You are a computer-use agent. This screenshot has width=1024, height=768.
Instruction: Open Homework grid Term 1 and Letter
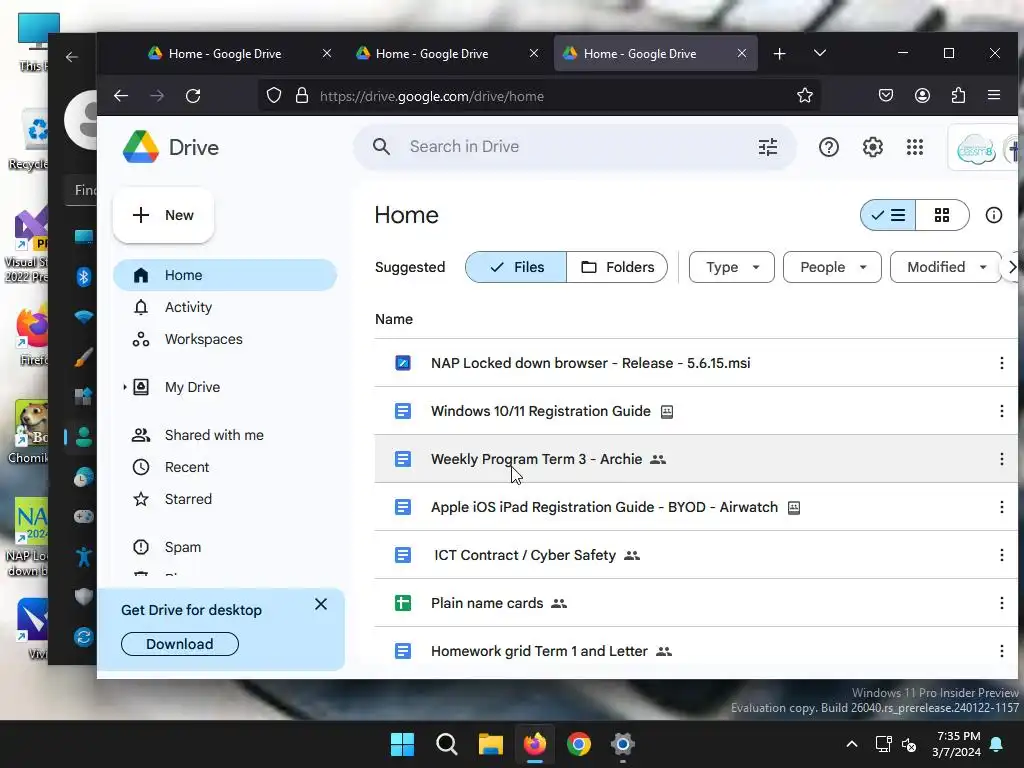(539, 651)
